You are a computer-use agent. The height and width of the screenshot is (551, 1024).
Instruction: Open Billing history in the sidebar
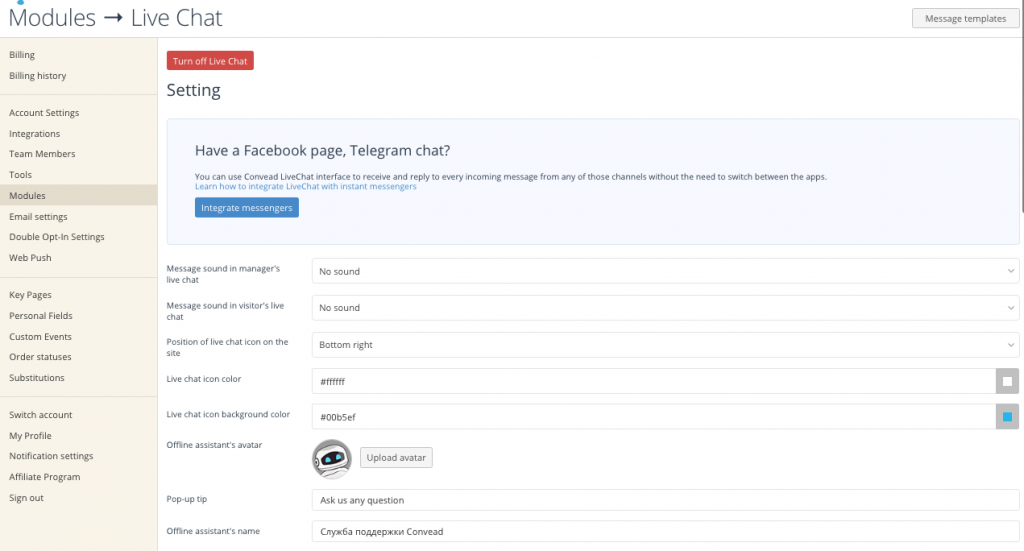[38, 76]
